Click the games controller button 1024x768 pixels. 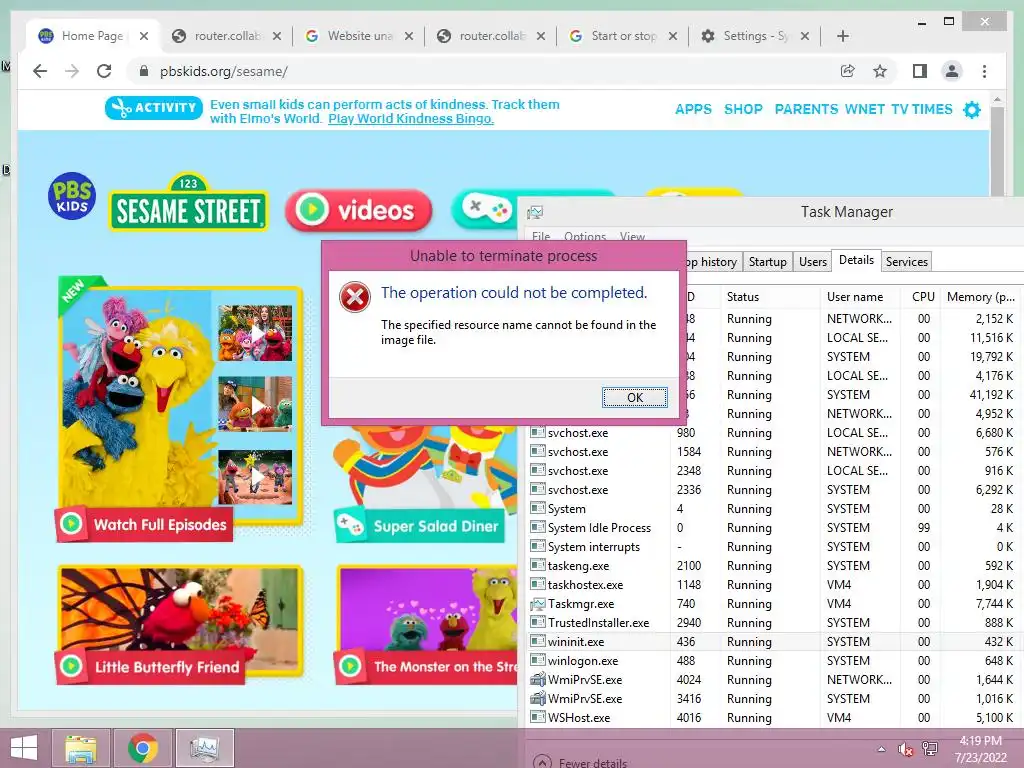pyautogui.click(x=487, y=209)
